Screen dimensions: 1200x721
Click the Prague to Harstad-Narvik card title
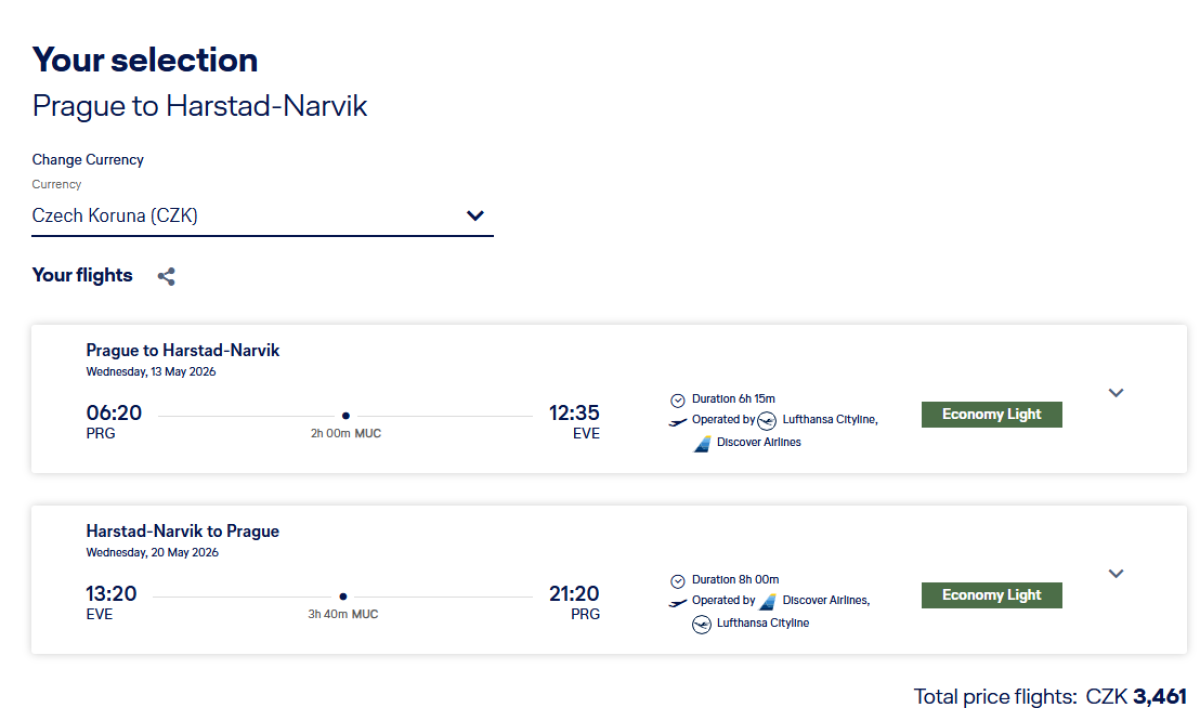click(183, 351)
